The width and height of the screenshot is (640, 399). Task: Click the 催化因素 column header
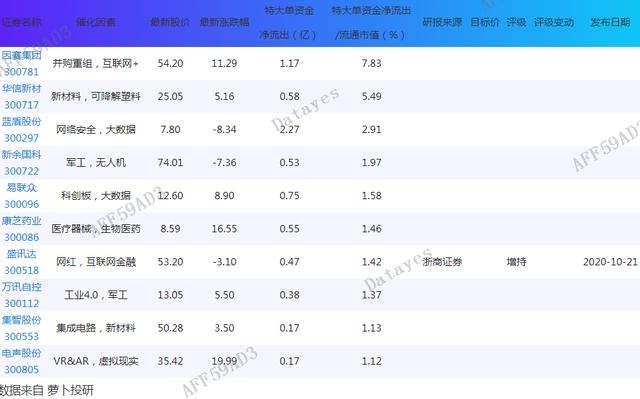96,22
